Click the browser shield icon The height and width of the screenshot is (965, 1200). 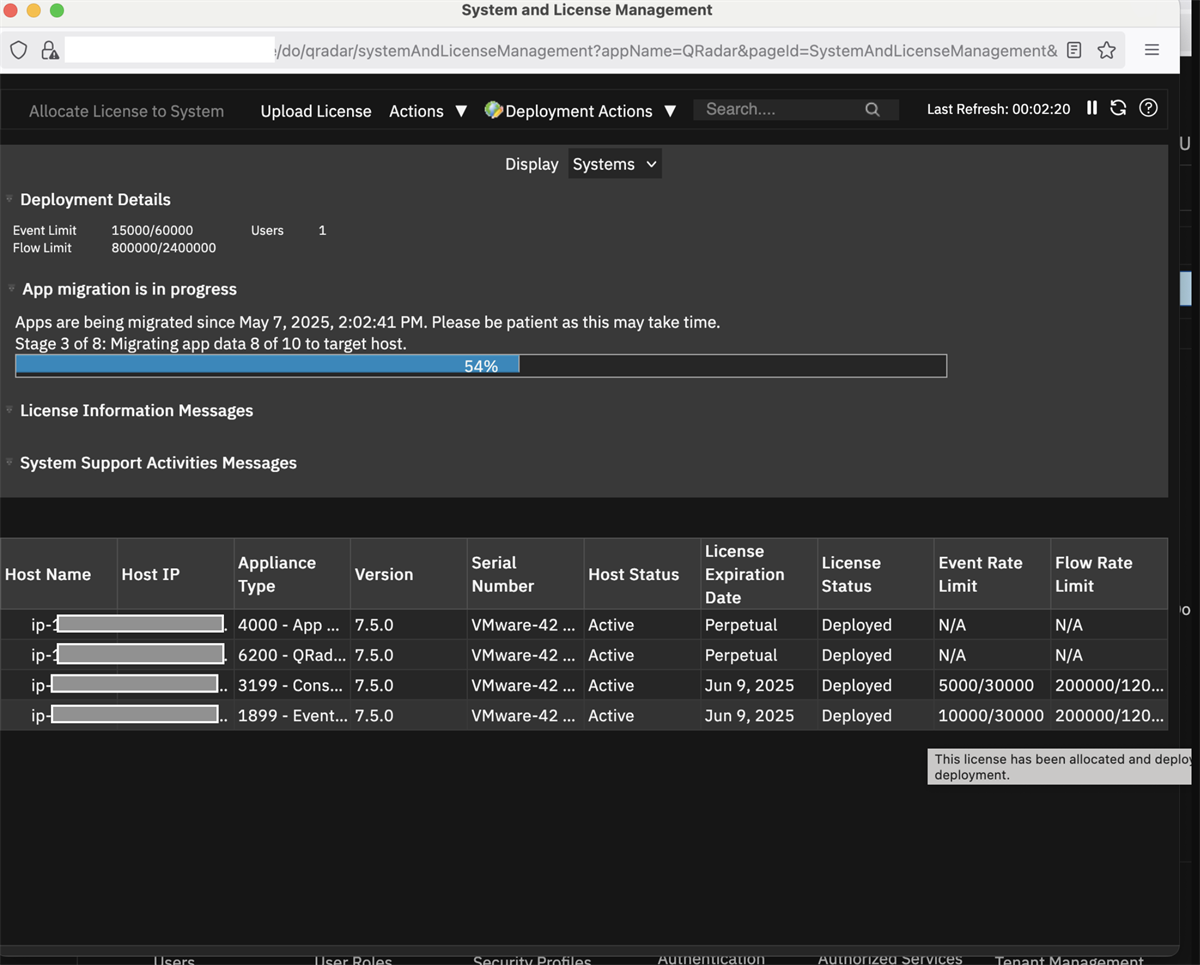coord(19,50)
